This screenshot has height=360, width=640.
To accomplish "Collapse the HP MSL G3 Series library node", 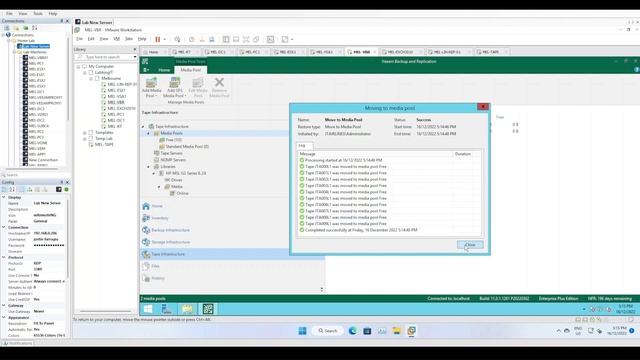I will click(x=154, y=173).
